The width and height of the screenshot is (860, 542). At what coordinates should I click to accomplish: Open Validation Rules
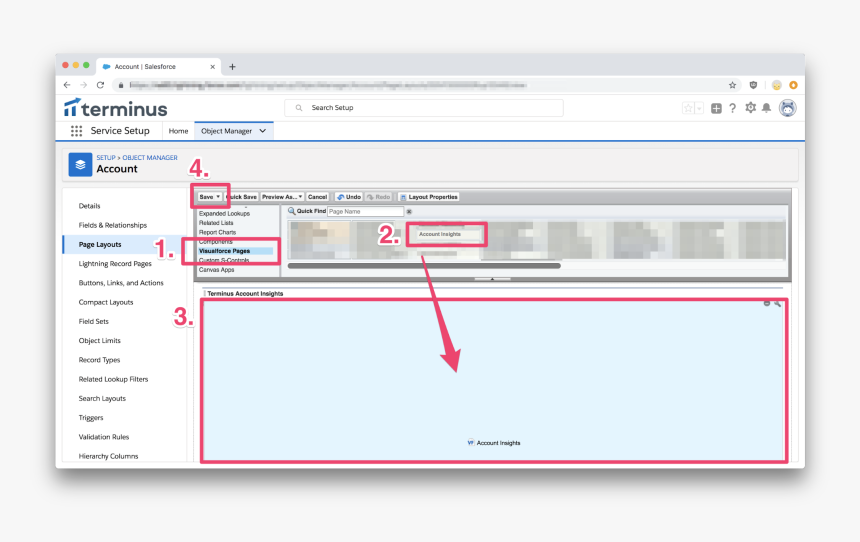pyautogui.click(x=104, y=437)
